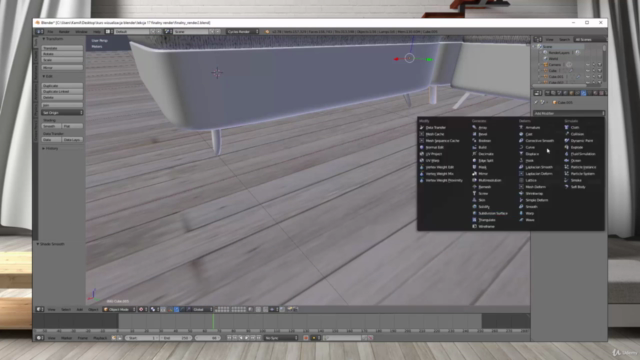The image size is (640, 360).
Task: Add the Remesh modifier
Action: pyautogui.click(x=484, y=187)
